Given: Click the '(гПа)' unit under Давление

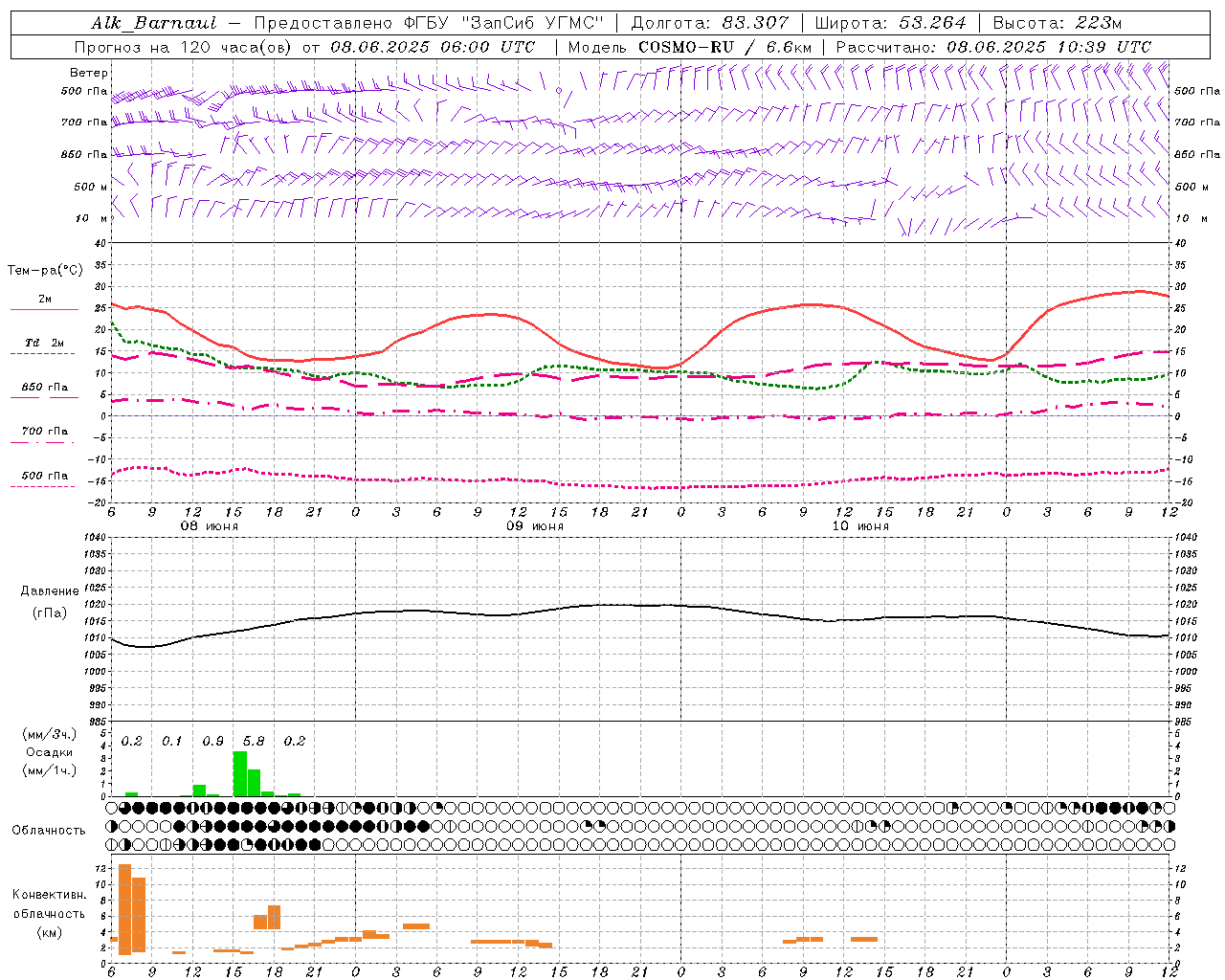Looking at the screenshot, I should click(x=50, y=612).
